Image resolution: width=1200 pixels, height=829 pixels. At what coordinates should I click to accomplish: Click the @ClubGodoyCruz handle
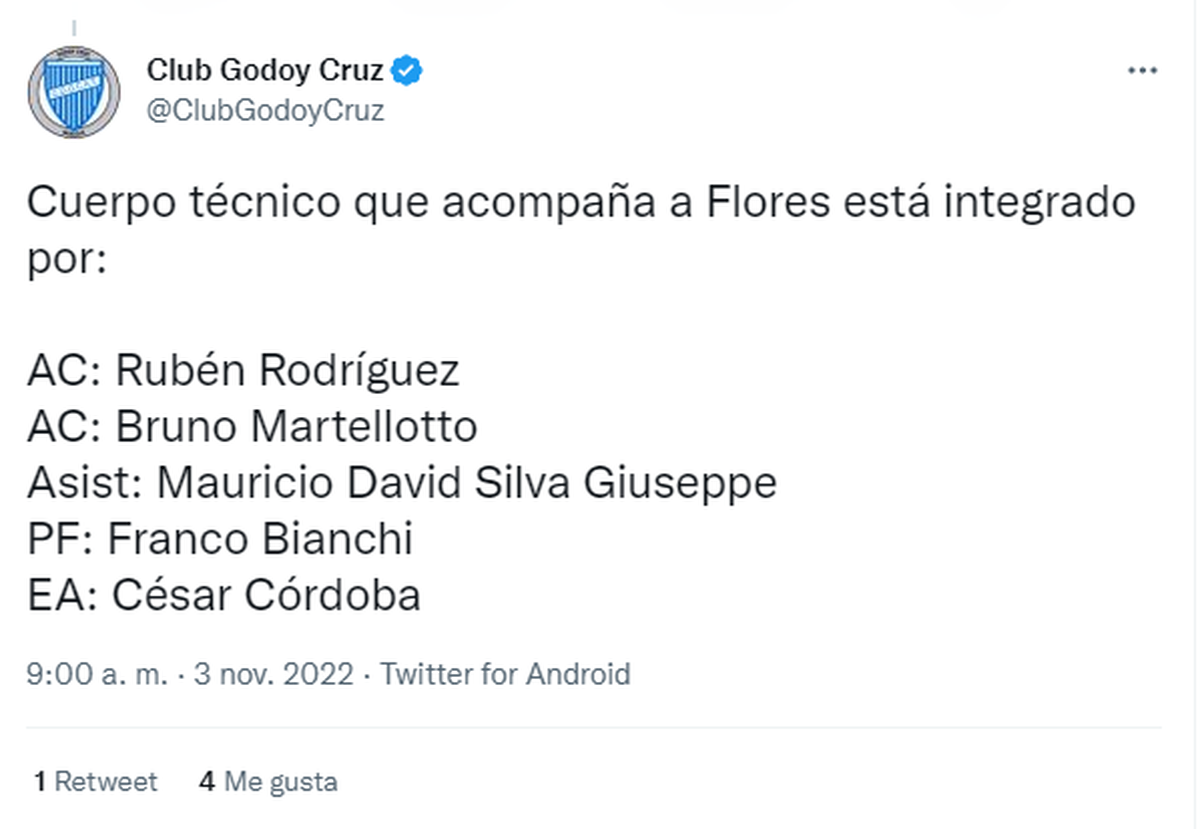tap(265, 110)
